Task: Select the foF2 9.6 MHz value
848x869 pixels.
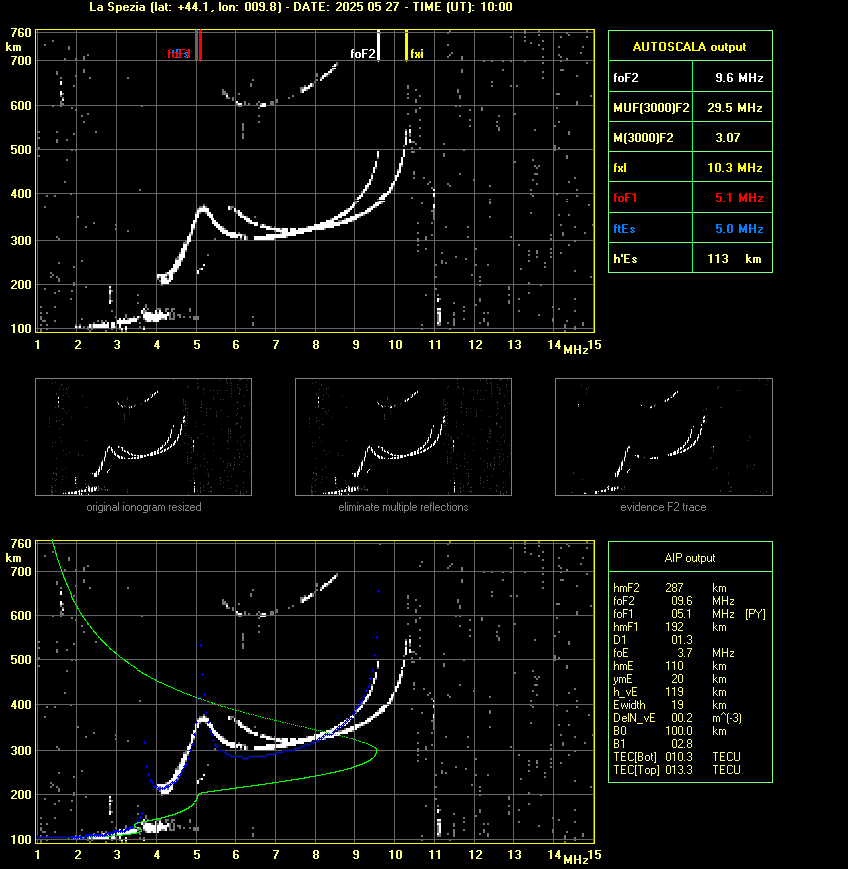Action: coord(739,78)
